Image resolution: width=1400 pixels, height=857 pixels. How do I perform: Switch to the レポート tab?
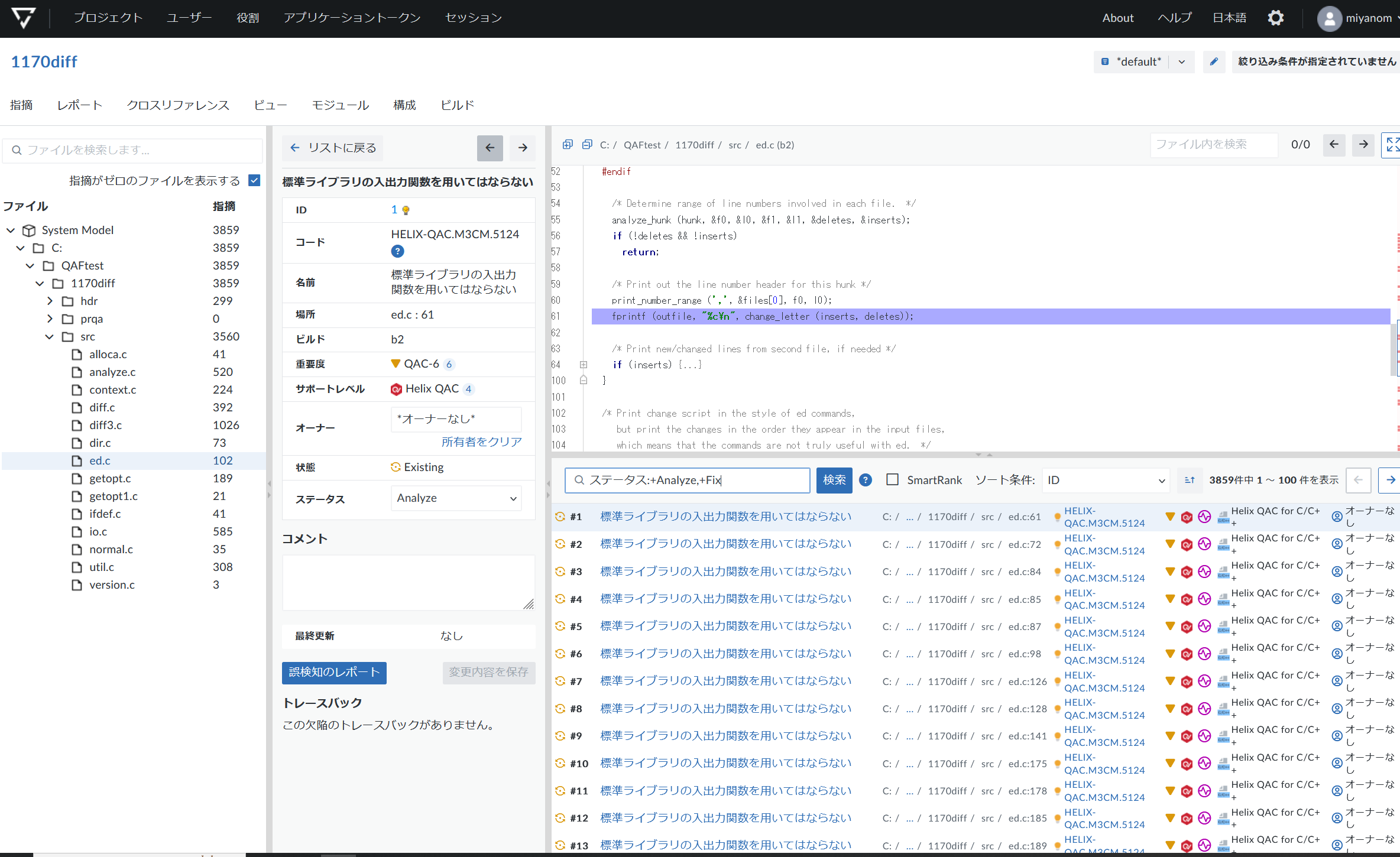[x=79, y=105]
